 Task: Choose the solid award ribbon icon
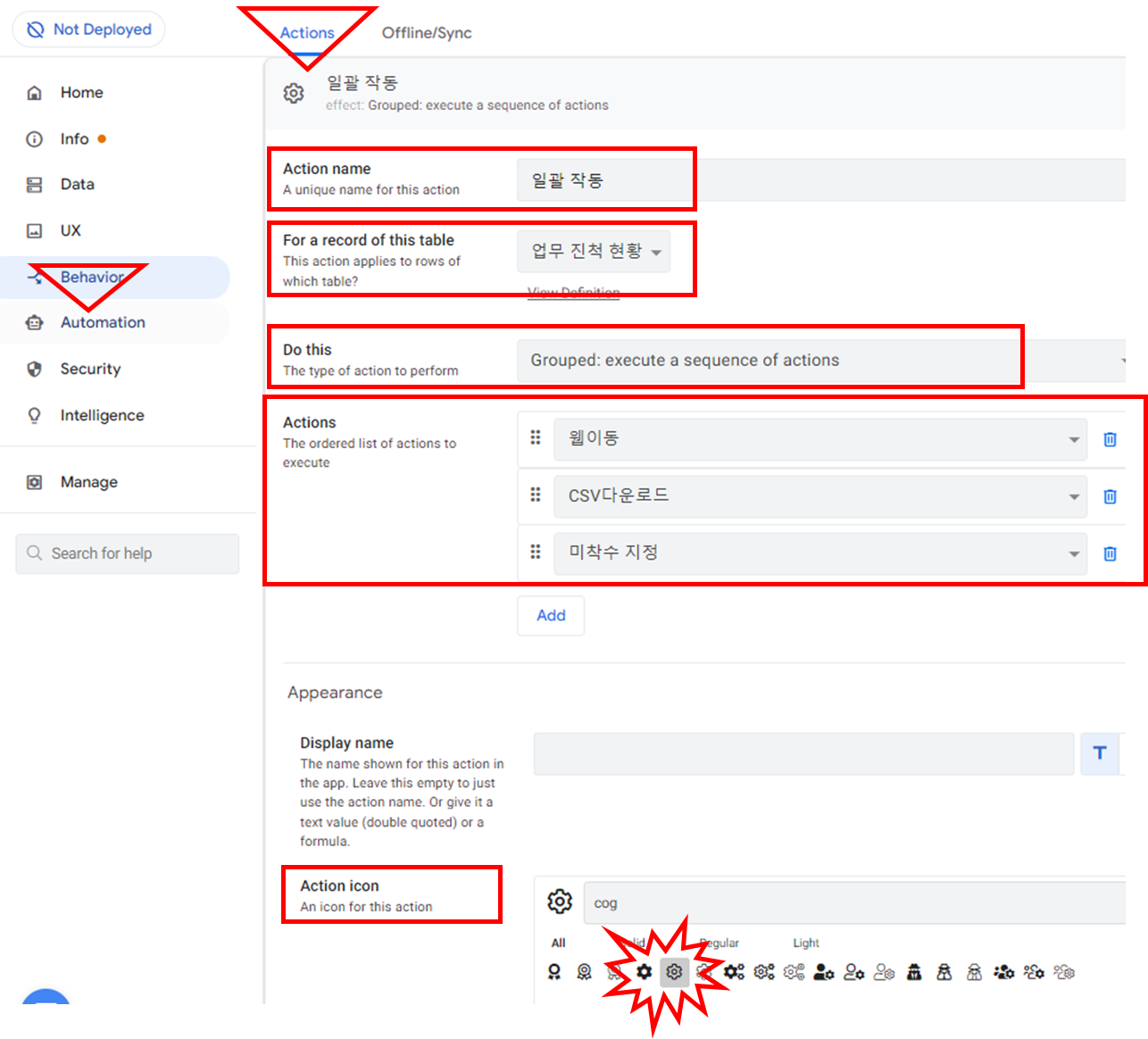click(554, 972)
